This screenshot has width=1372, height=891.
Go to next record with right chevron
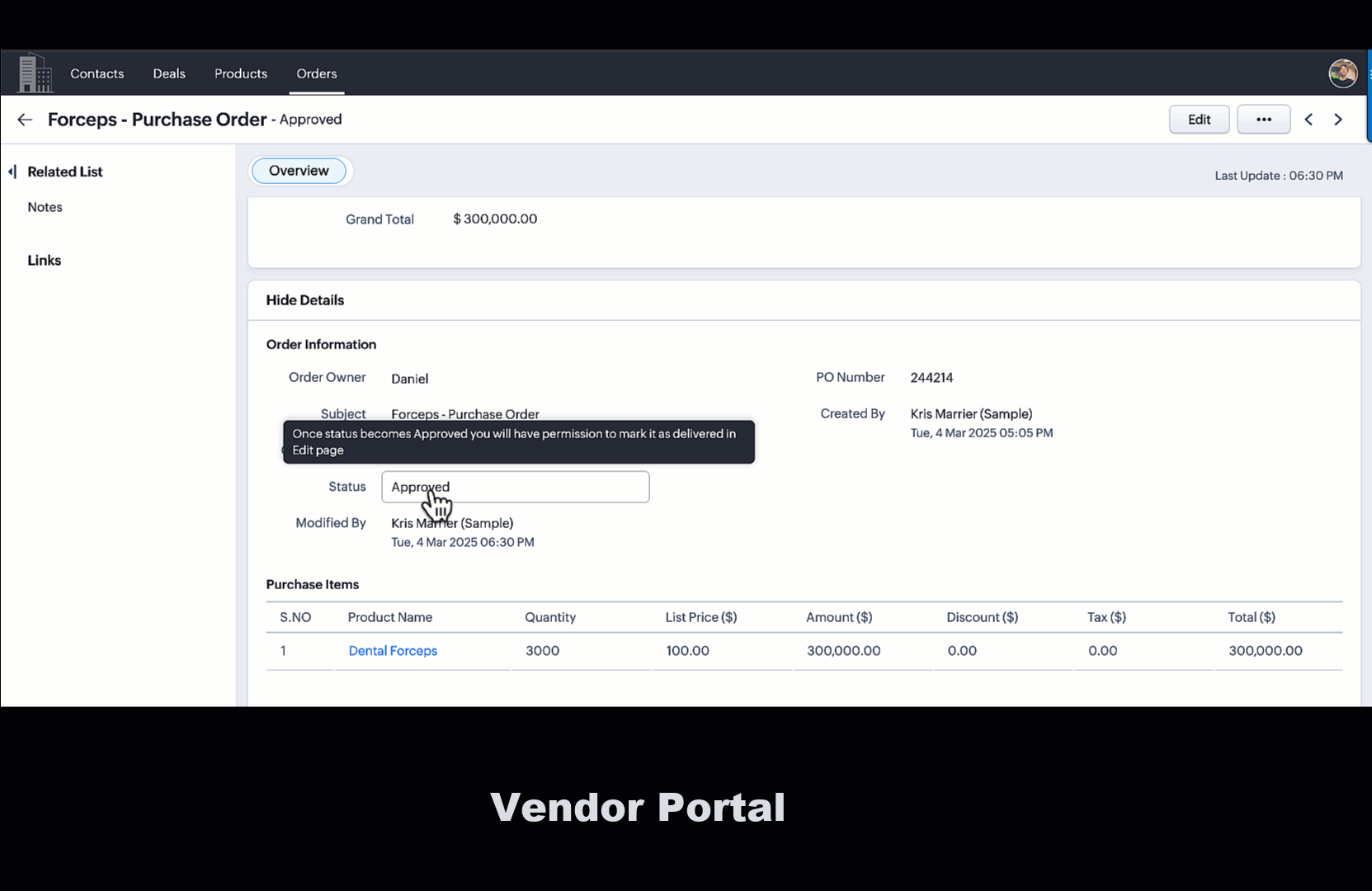(x=1338, y=120)
